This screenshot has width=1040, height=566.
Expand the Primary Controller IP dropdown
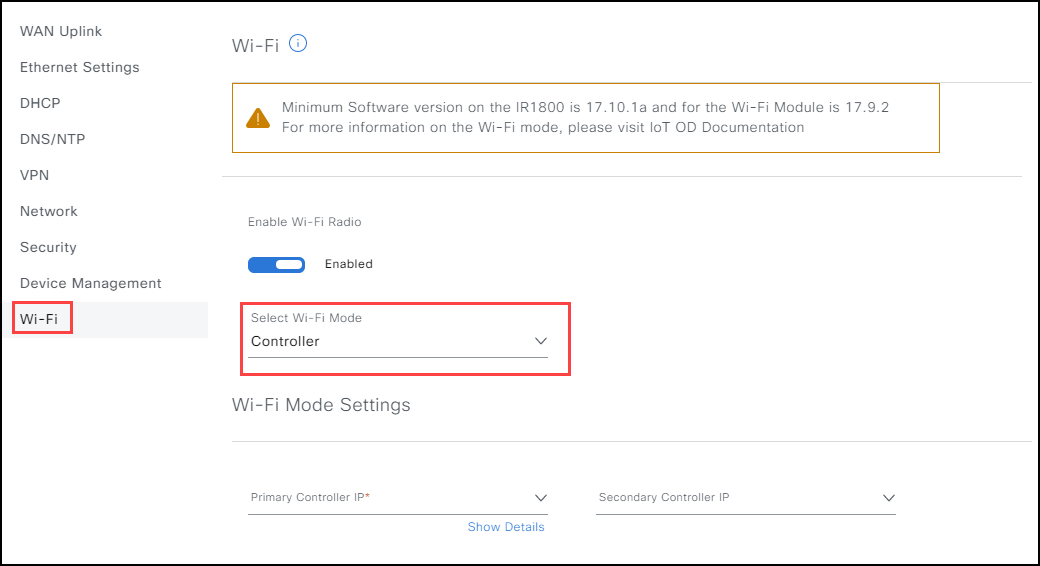coord(398,498)
